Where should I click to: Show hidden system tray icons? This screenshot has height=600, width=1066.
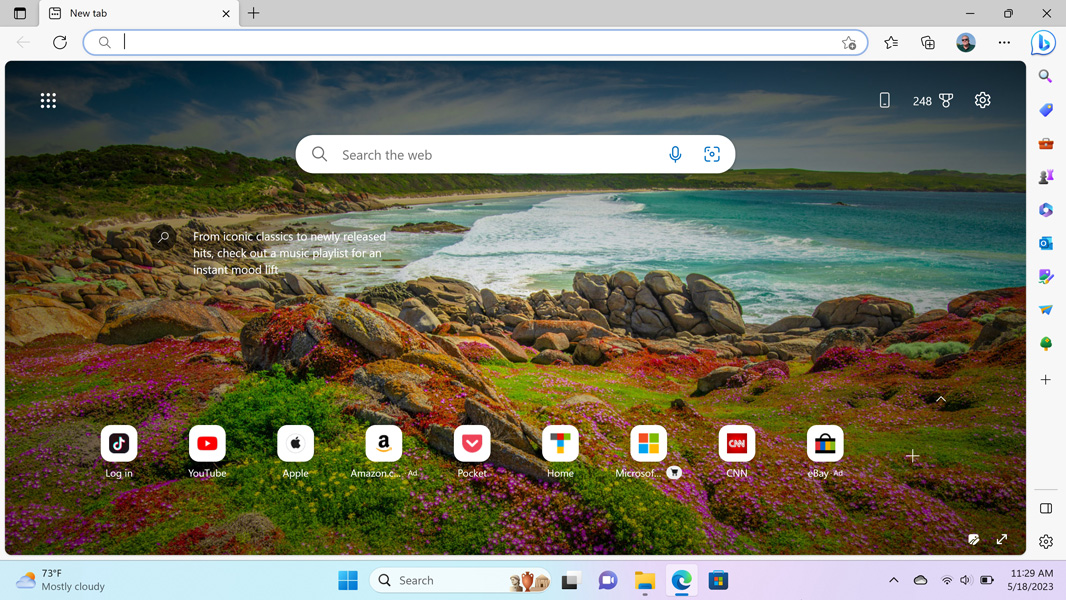(894, 580)
